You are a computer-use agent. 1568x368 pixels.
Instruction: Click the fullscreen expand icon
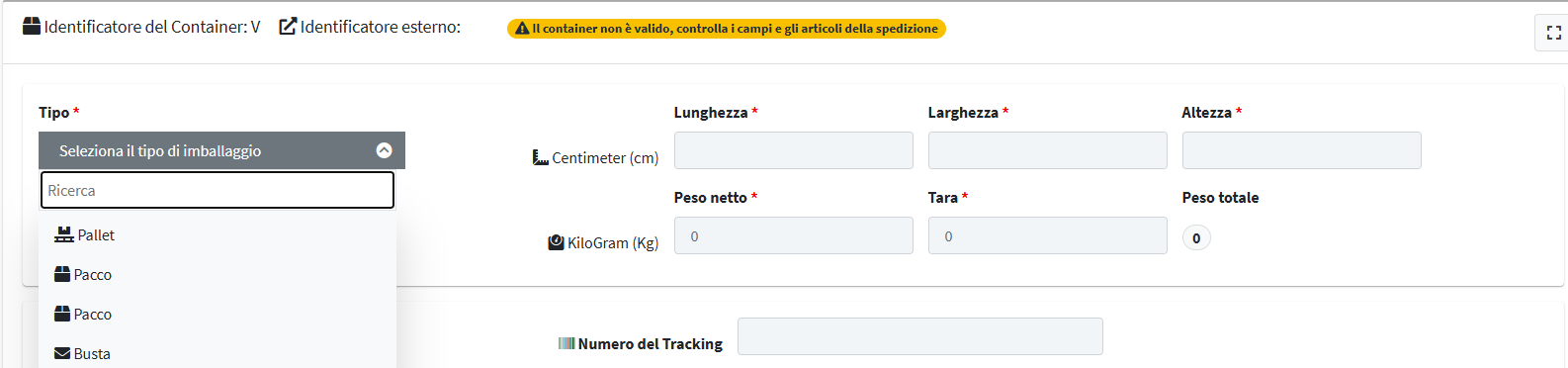pos(1553,34)
